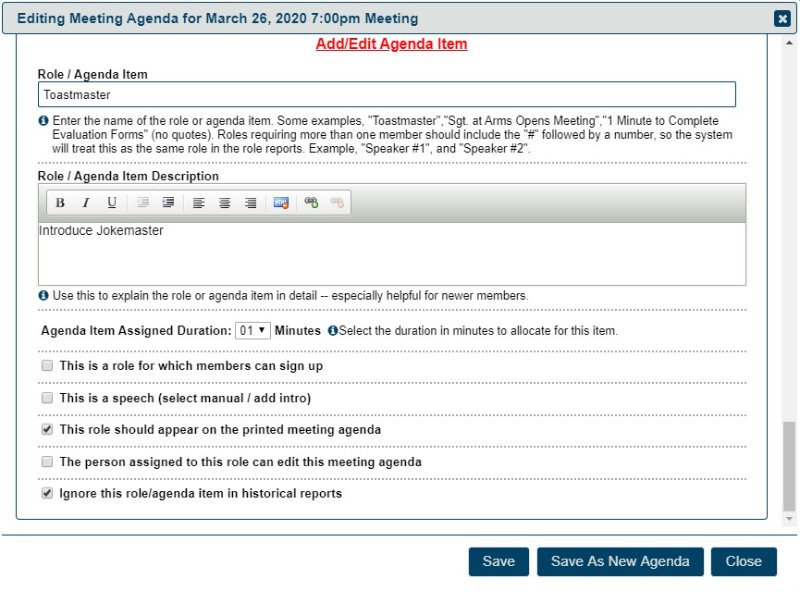Image resolution: width=800 pixels, height=592 pixels.
Task: Enable 'role for which members can sign up'
Action: [47, 366]
